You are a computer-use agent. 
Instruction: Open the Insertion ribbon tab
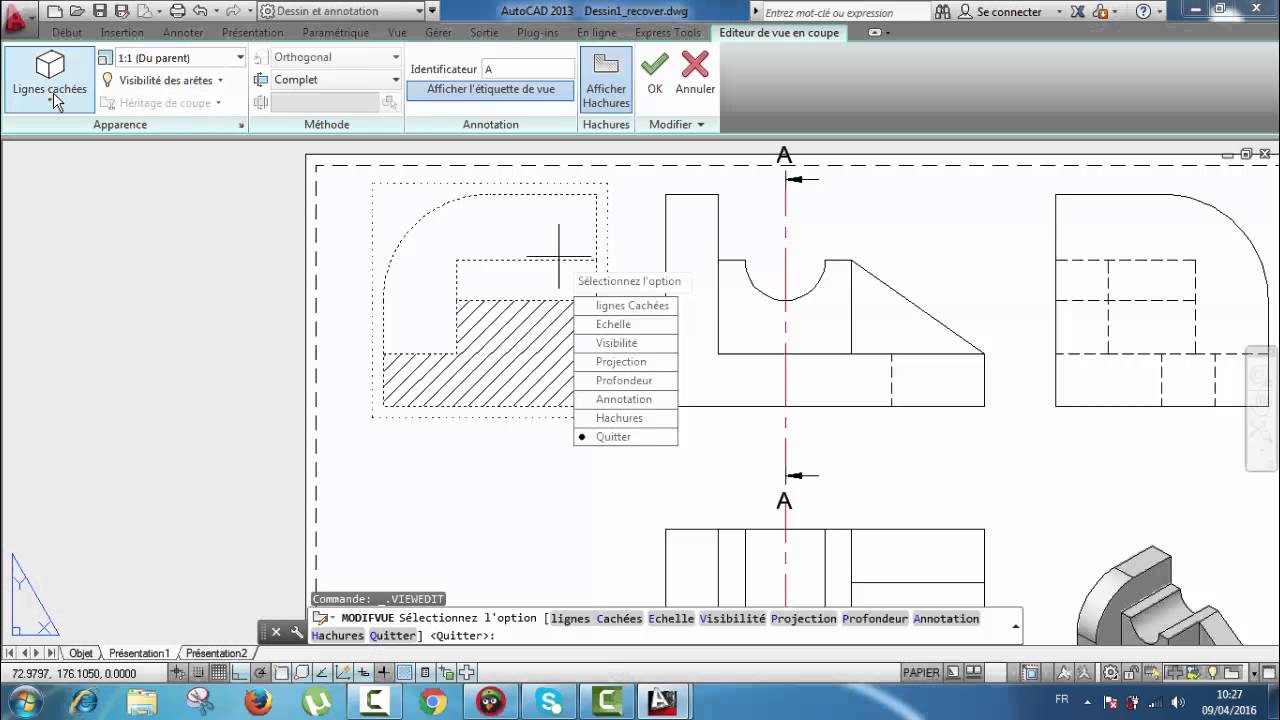coord(122,32)
